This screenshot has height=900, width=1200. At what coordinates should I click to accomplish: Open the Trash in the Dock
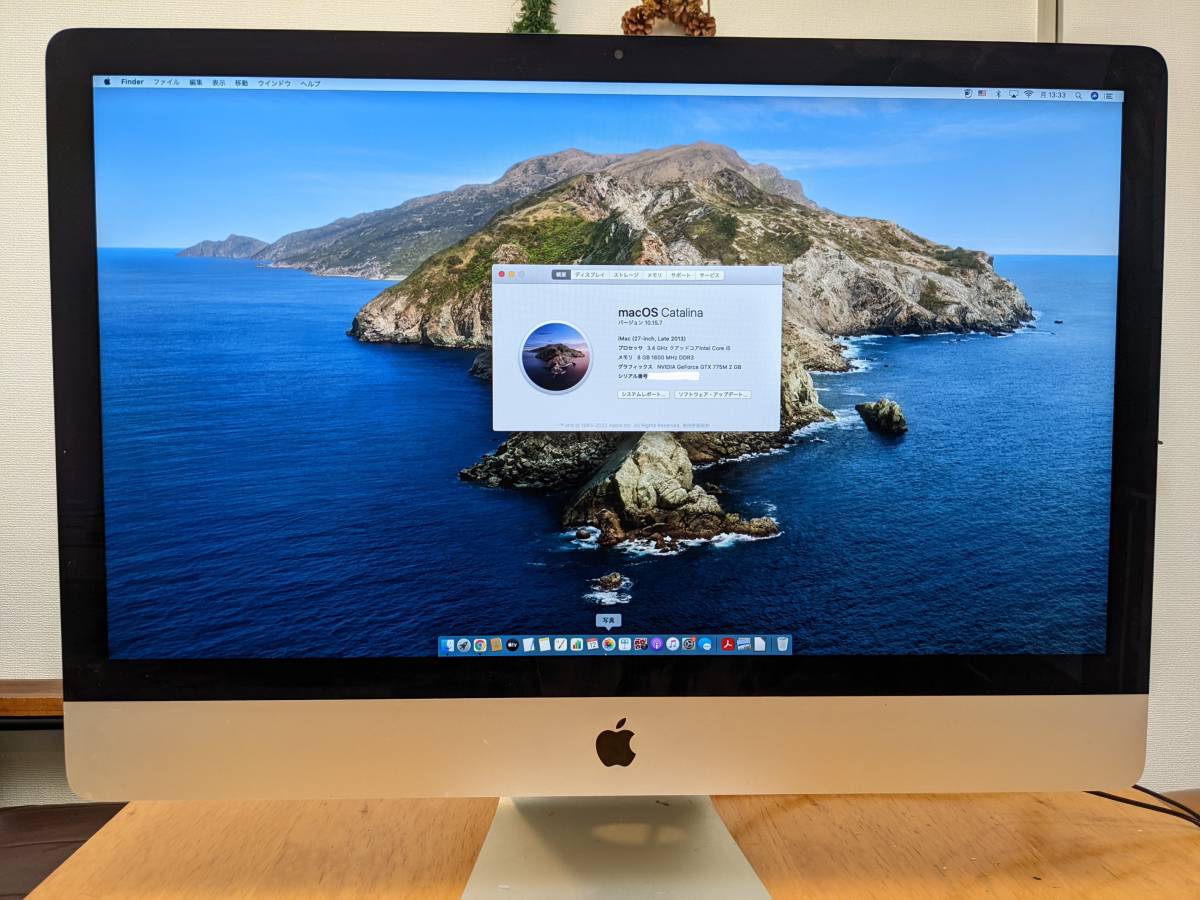[x=782, y=645]
